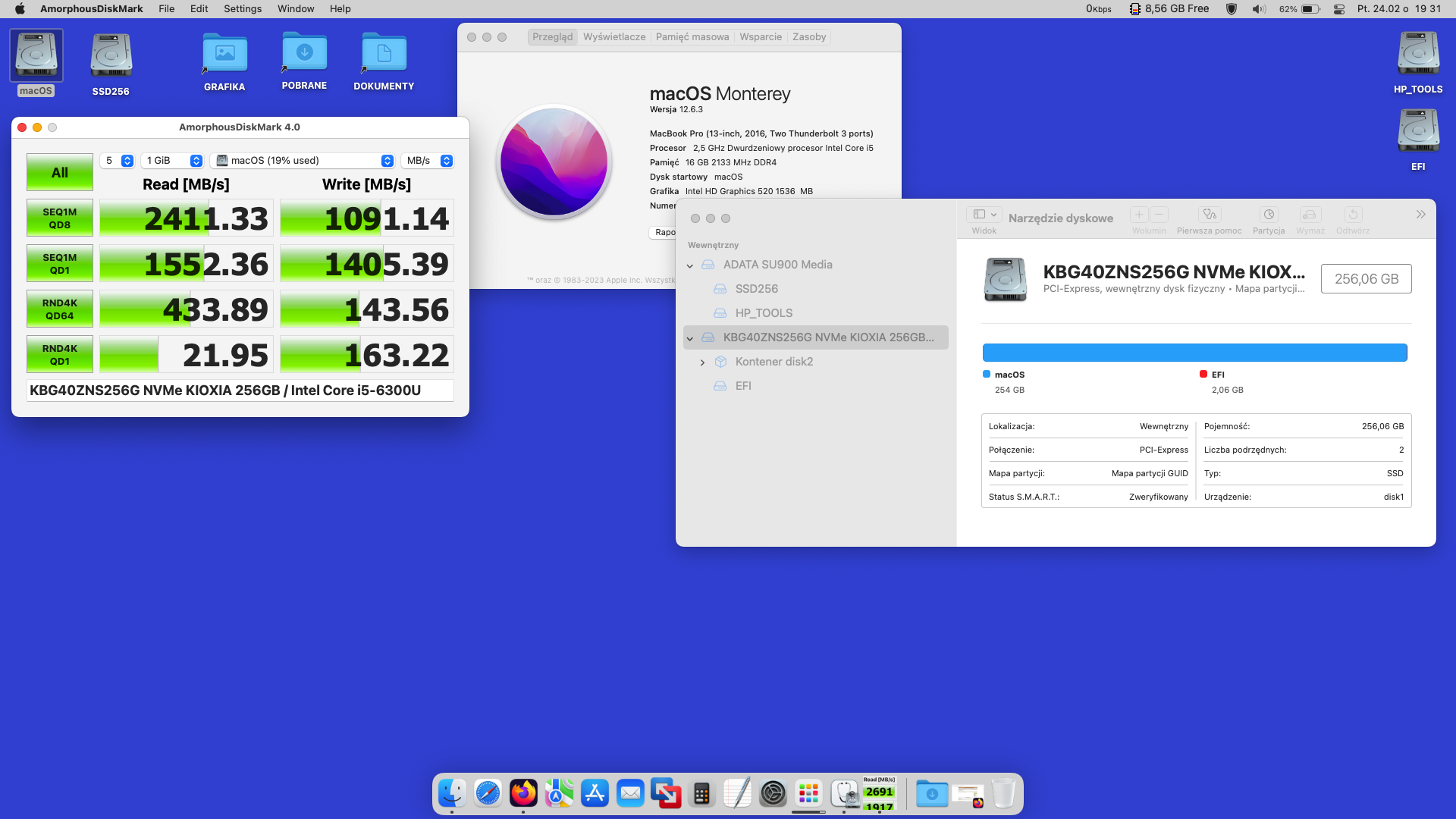Switch to the Zasoby tab
The image size is (1456, 819).
coord(809,37)
